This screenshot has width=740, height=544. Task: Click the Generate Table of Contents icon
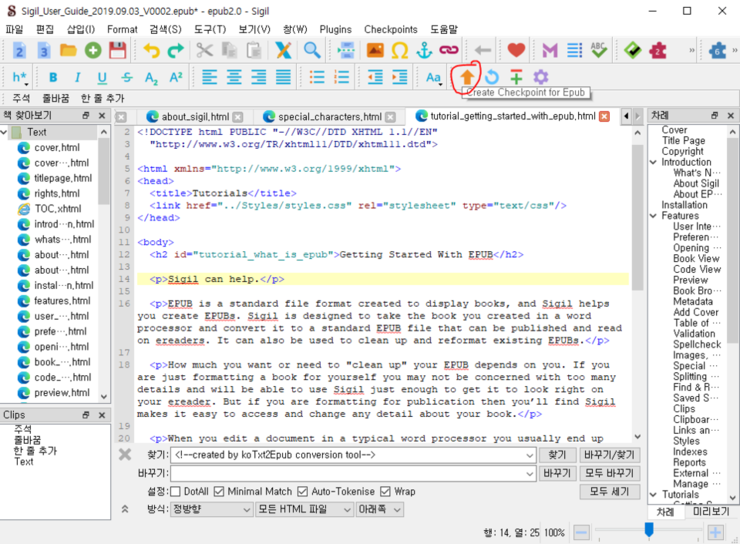coord(574,50)
